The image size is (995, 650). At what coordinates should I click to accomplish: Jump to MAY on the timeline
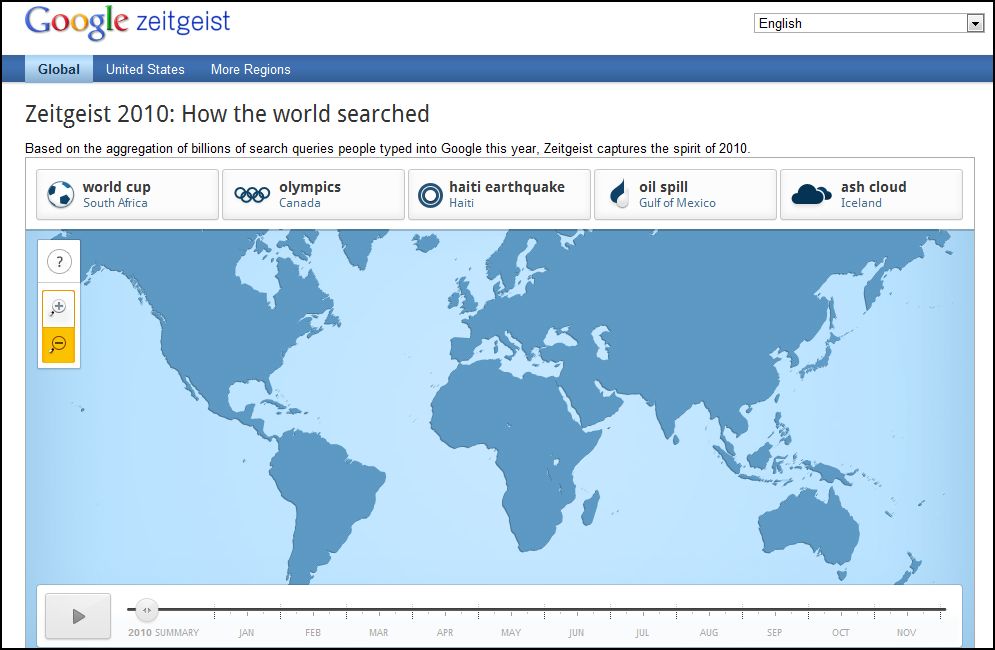[x=511, y=632]
